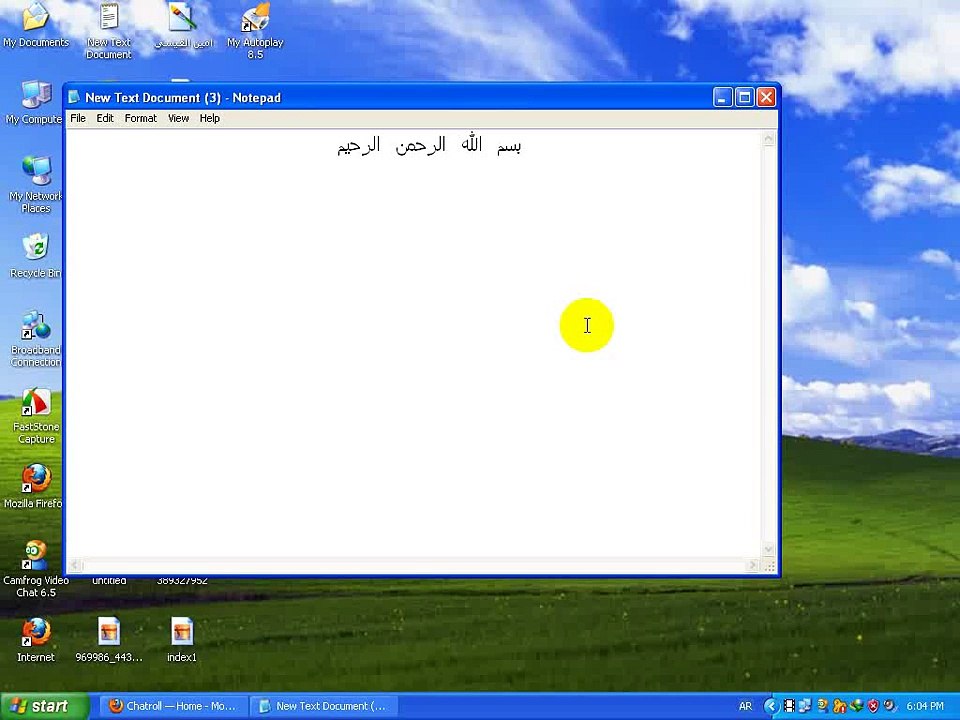The image size is (960, 720).
Task: Open the Edit menu in Notepad
Action: pyautogui.click(x=105, y=118)
